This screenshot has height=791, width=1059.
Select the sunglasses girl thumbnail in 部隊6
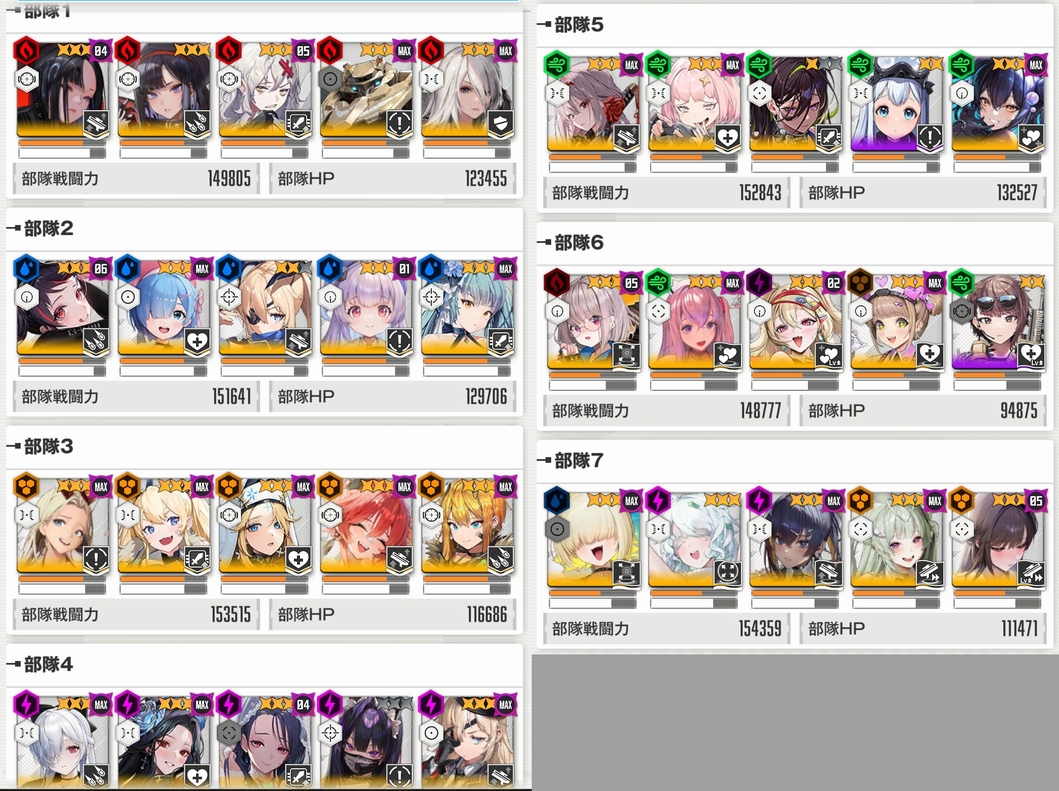pos(998,322)
